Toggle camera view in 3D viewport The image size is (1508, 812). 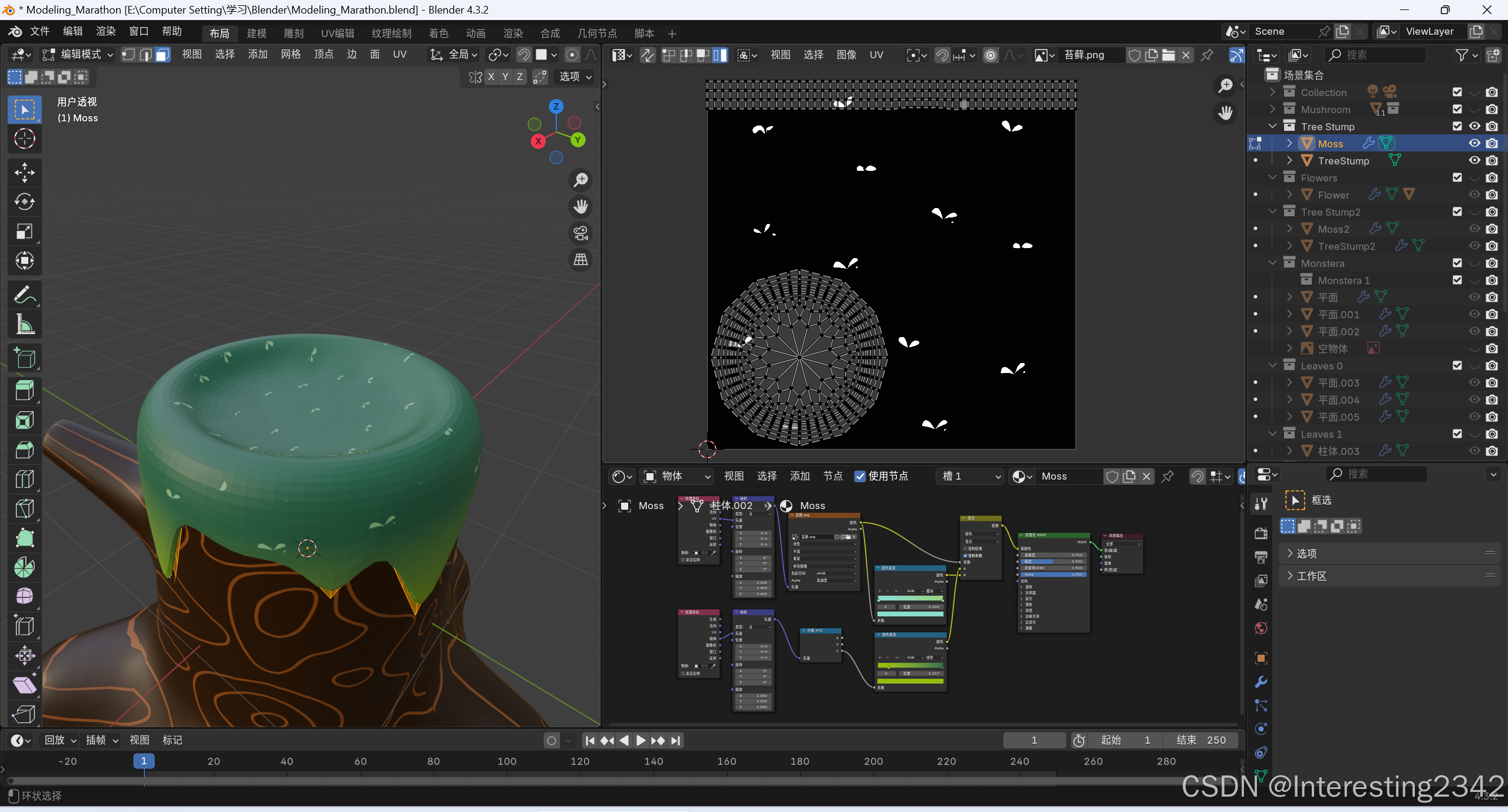point(581,233)
